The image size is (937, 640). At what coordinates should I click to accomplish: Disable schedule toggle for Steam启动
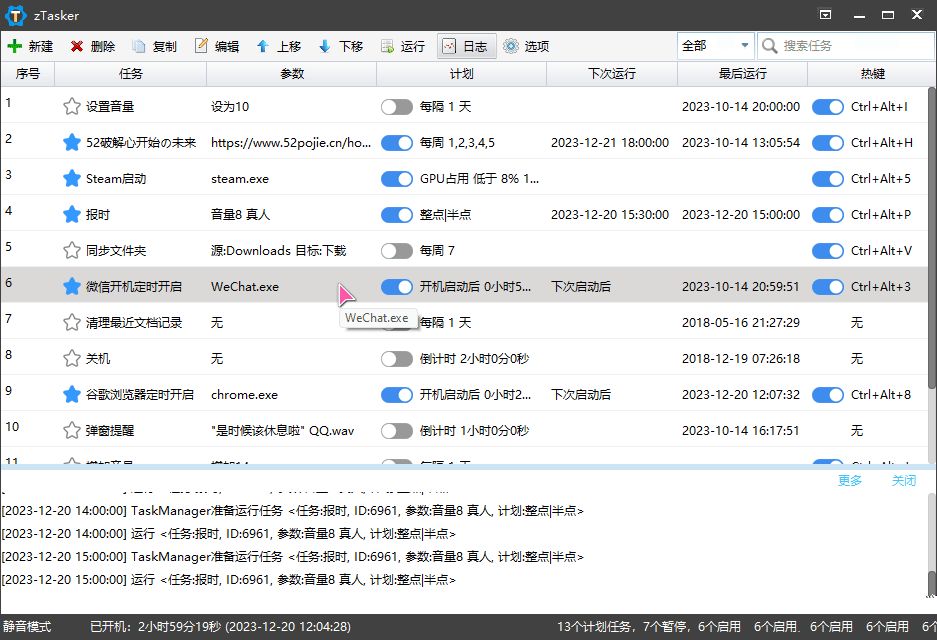point(396,179)
